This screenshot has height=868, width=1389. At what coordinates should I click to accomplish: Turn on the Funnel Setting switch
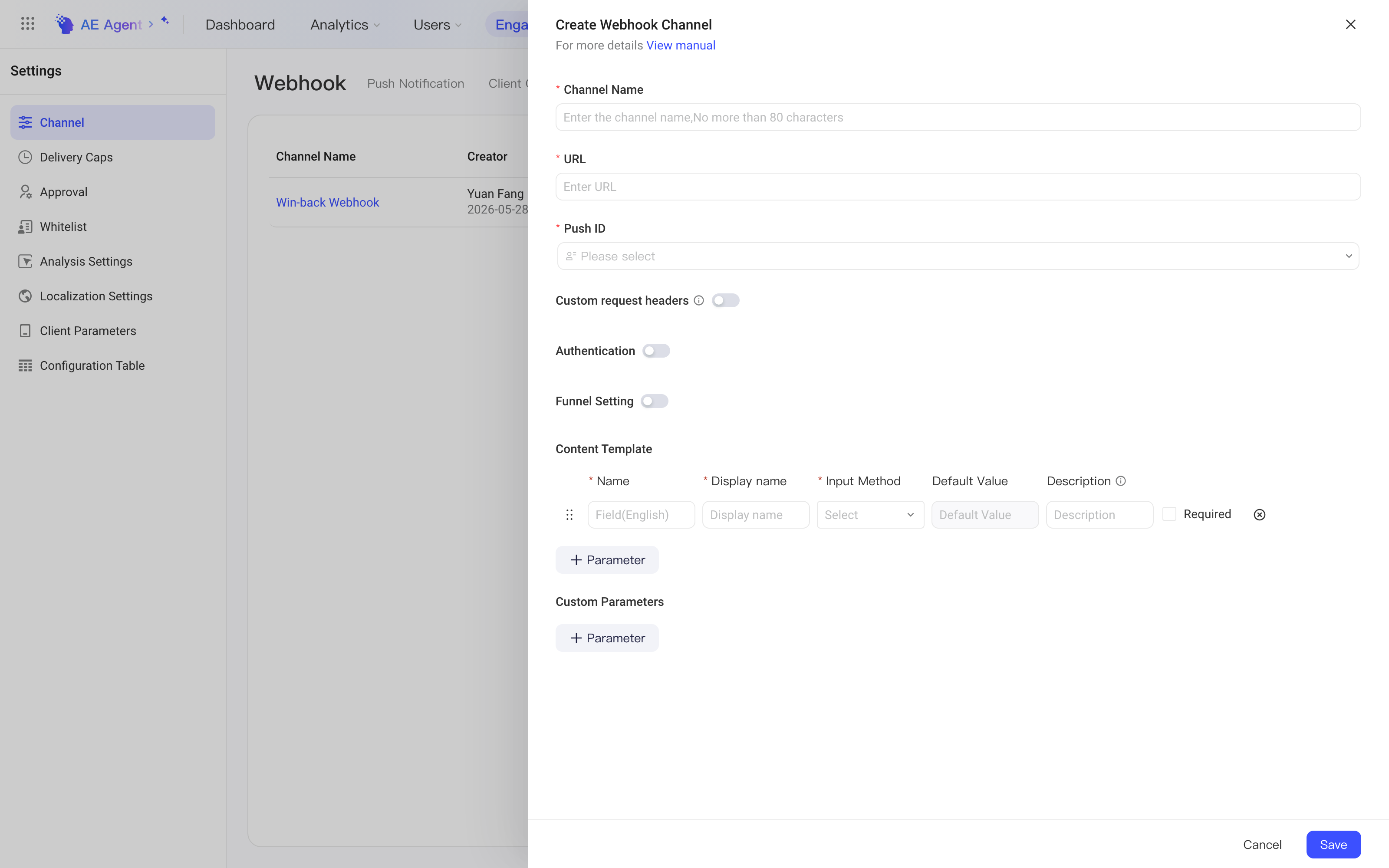pos(654,401)
